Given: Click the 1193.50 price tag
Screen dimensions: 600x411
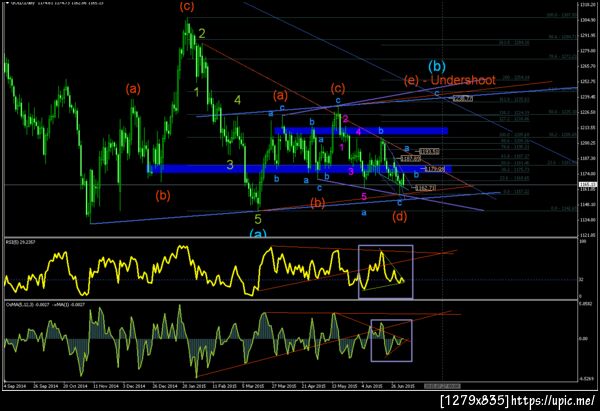Looking at the screenshot, I should point(429,152).
